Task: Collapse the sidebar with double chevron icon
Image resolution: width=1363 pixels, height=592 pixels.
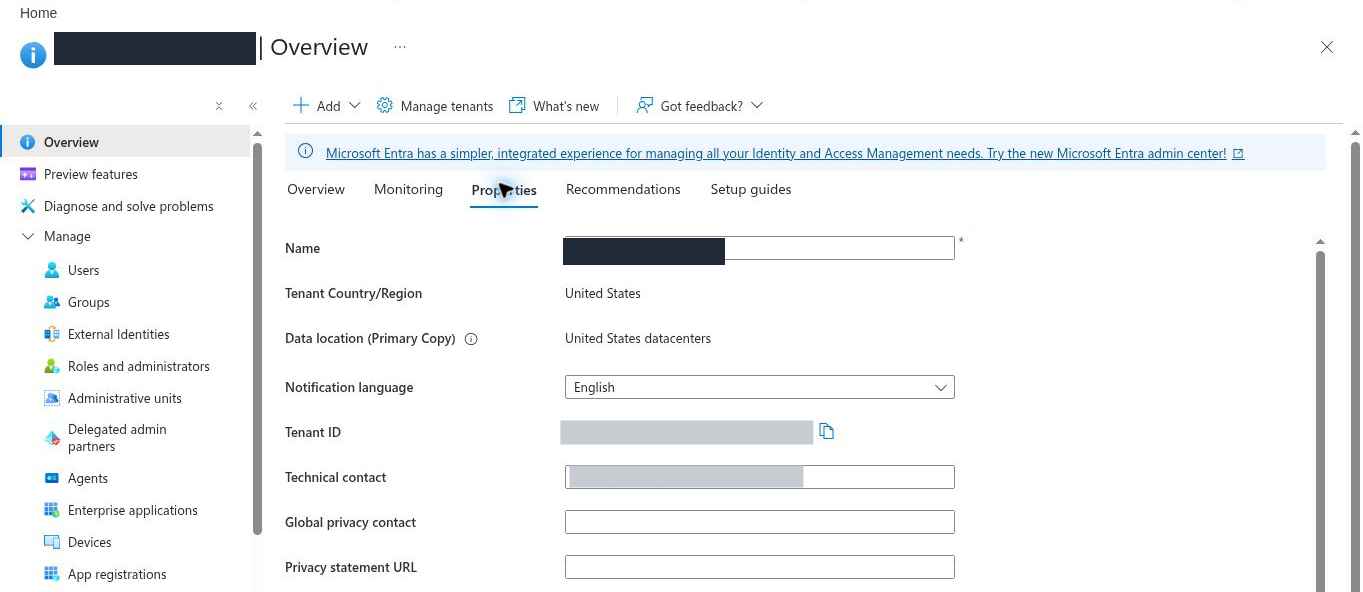Action: point(253,106)
